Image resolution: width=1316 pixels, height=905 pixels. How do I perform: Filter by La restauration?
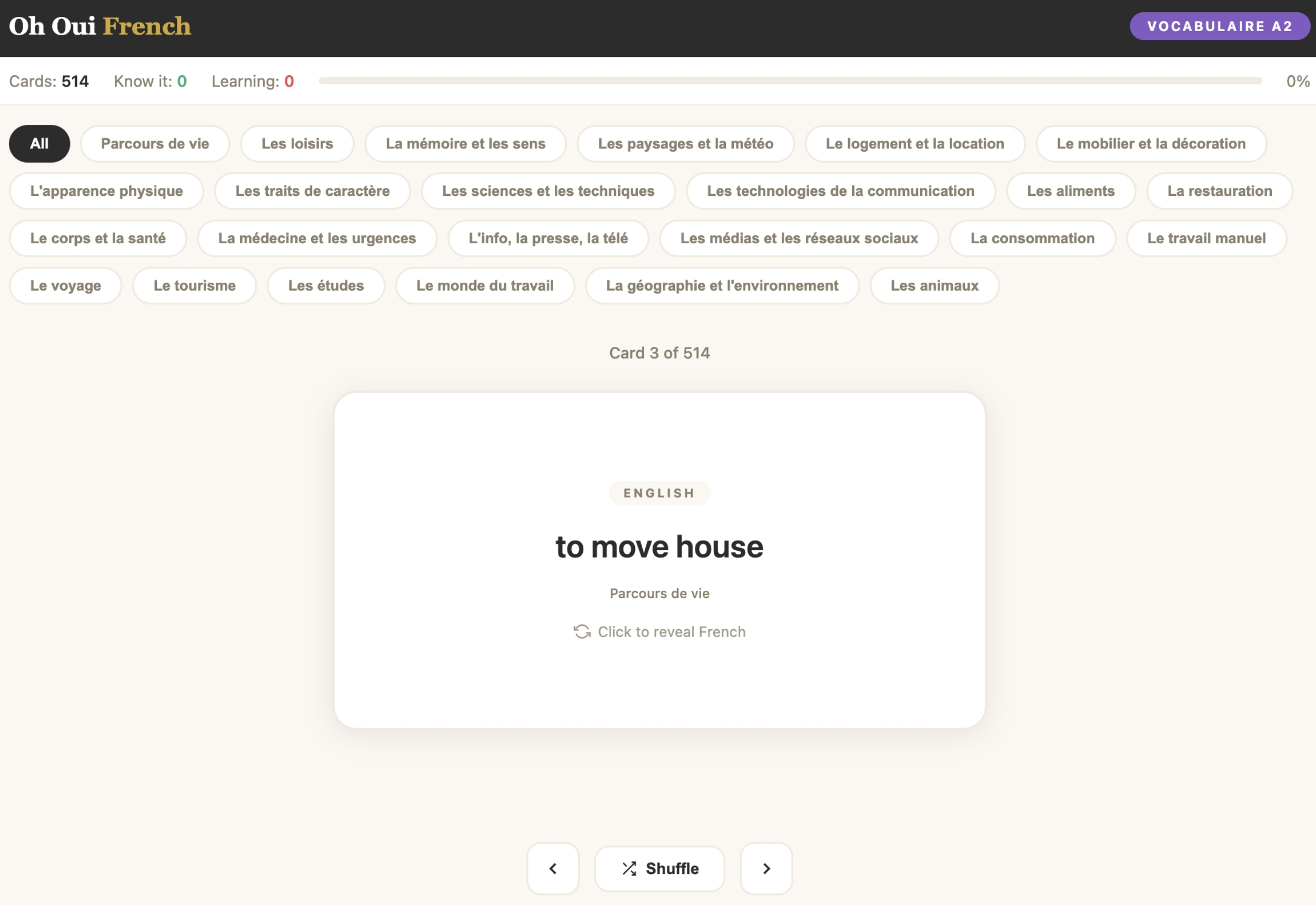[1220, 191]
